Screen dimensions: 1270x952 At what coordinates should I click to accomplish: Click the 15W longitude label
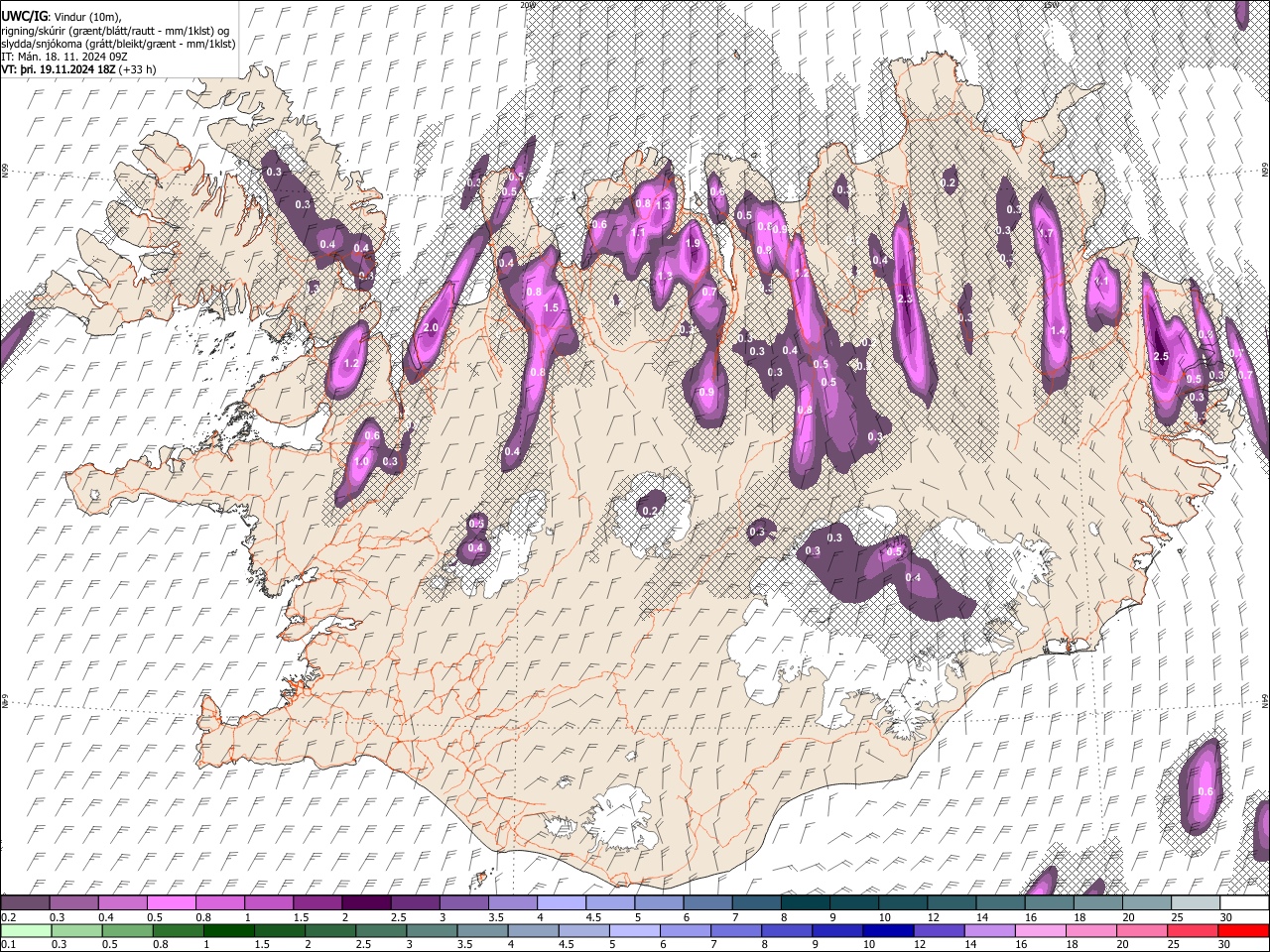pos(1051,5)
